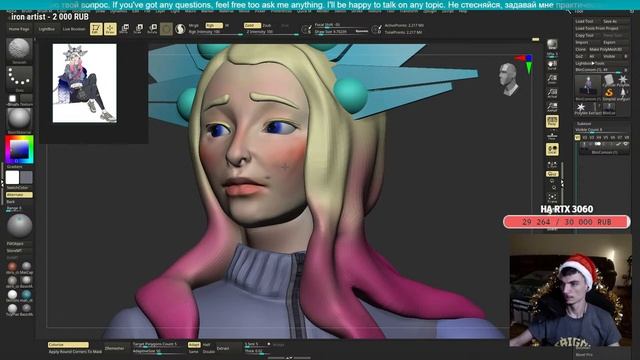Image resolution: width=640 pixels, height=360 pixels.
Task: Select the Move transform icon
Action: point(124,29)
